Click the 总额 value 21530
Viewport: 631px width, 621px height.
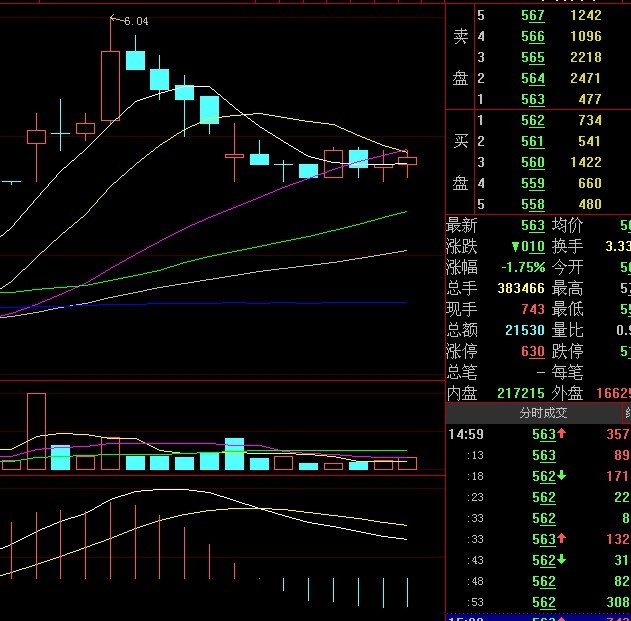pyautogui.click(x=525, y=330)
